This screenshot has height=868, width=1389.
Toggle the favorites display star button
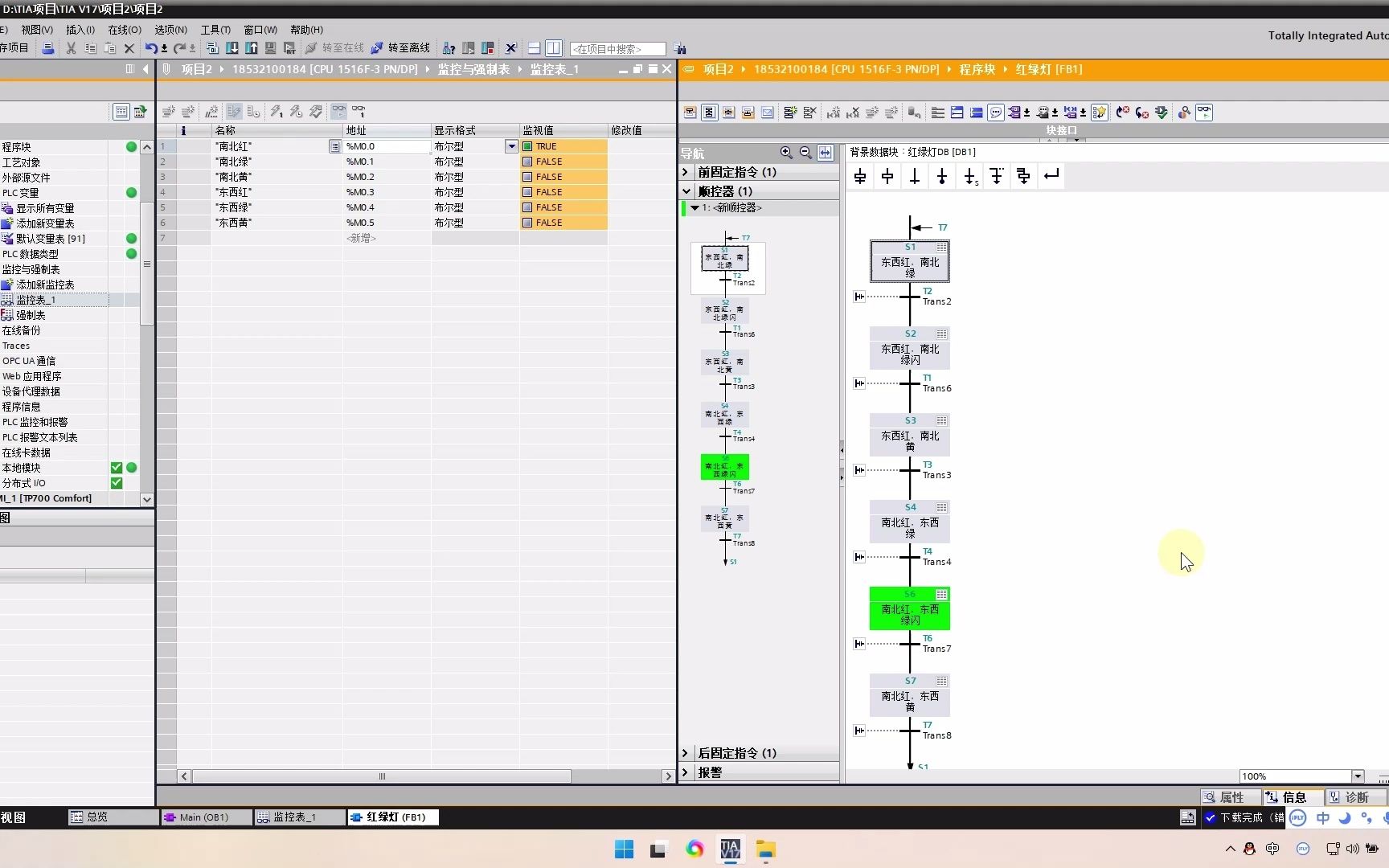pos(1100,113)
